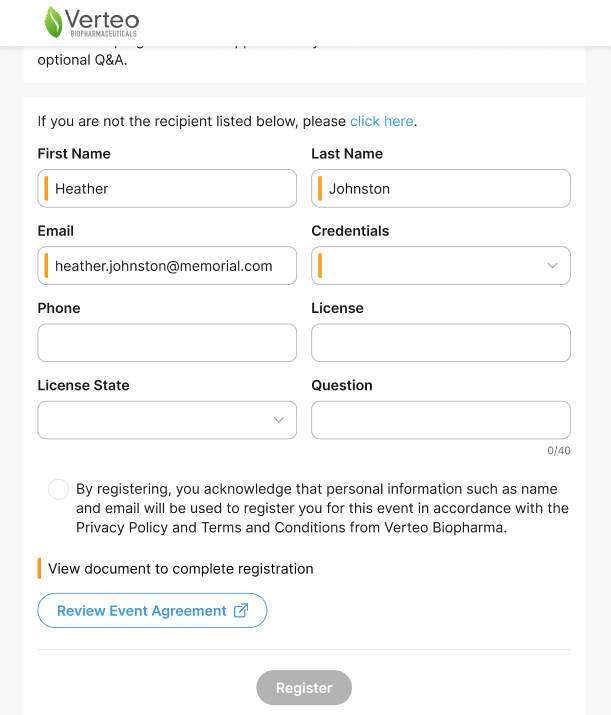Click the Verteo brand name text
Viewport: 611px width, 715px height.
[102, 20]
